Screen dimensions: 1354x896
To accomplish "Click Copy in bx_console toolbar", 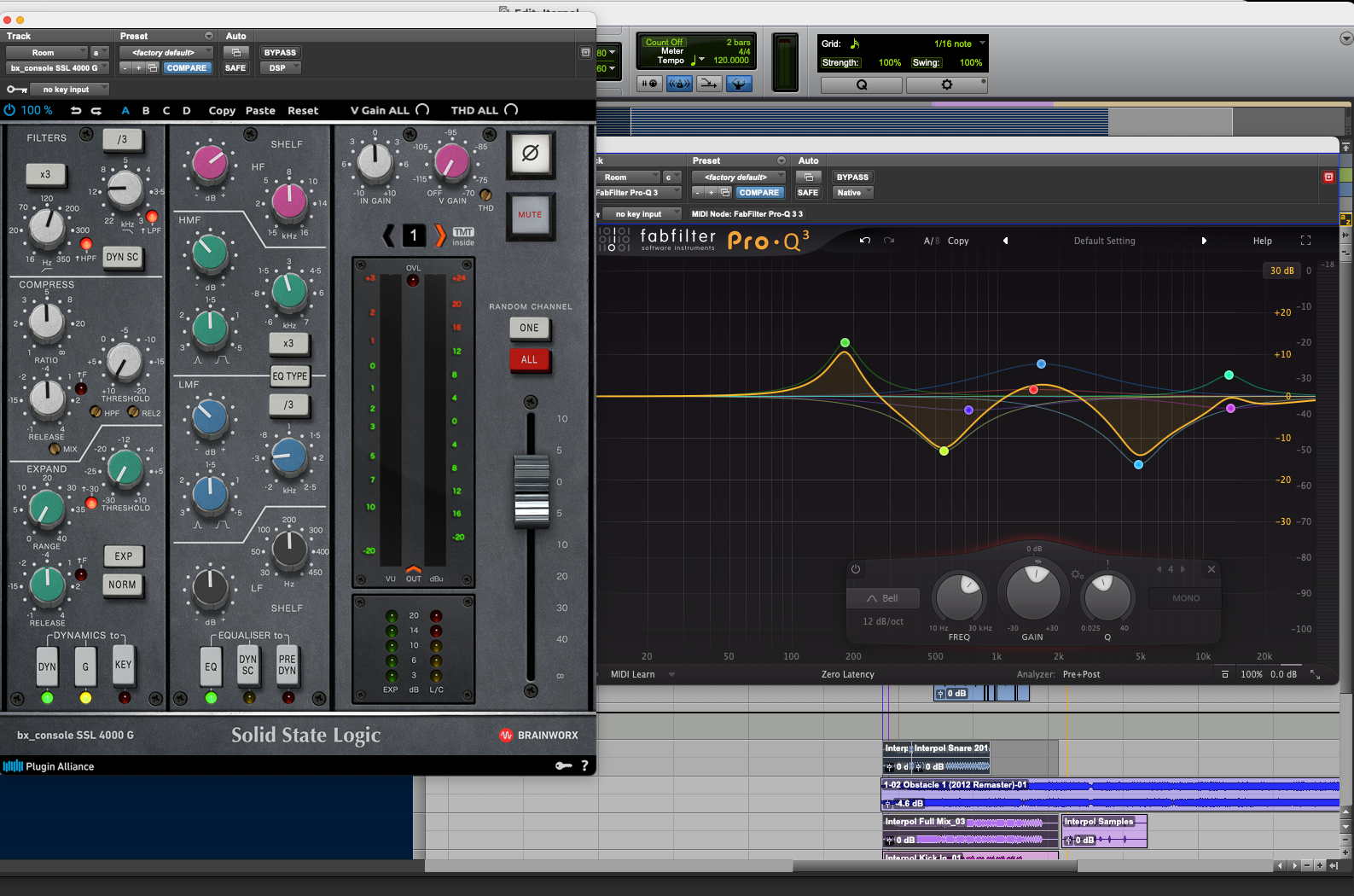I will (x=222, y=111).
